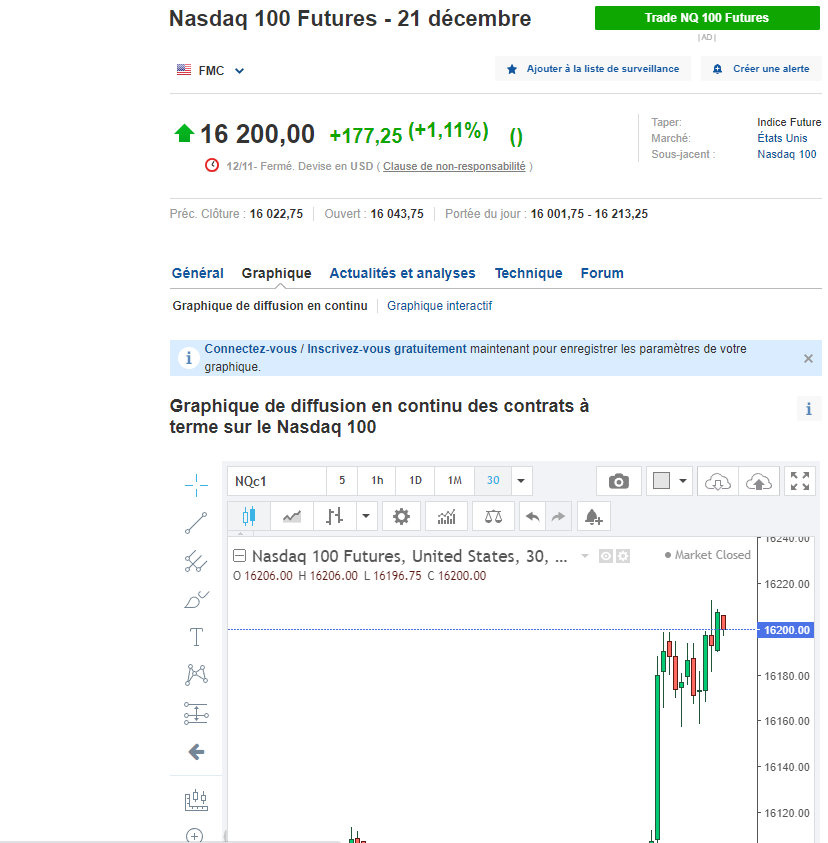Image resolution: width=828 pixels, height=843 pixels.
Task: Toggle series visibility eye icon
Action: tap(605, 556)
